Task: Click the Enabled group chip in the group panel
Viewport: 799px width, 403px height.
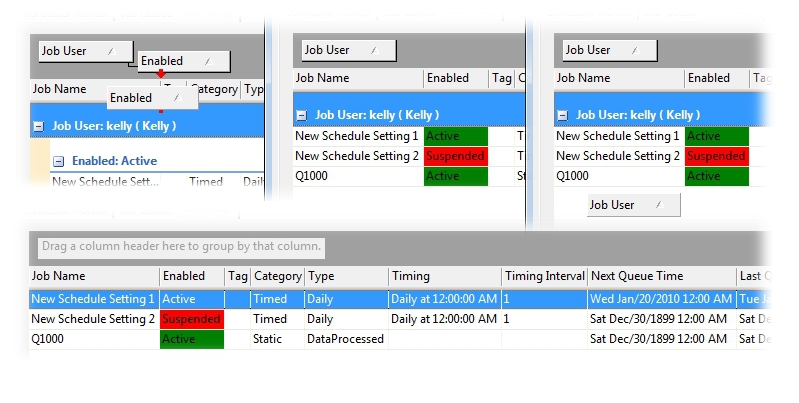Action: [x=183, y=61]
